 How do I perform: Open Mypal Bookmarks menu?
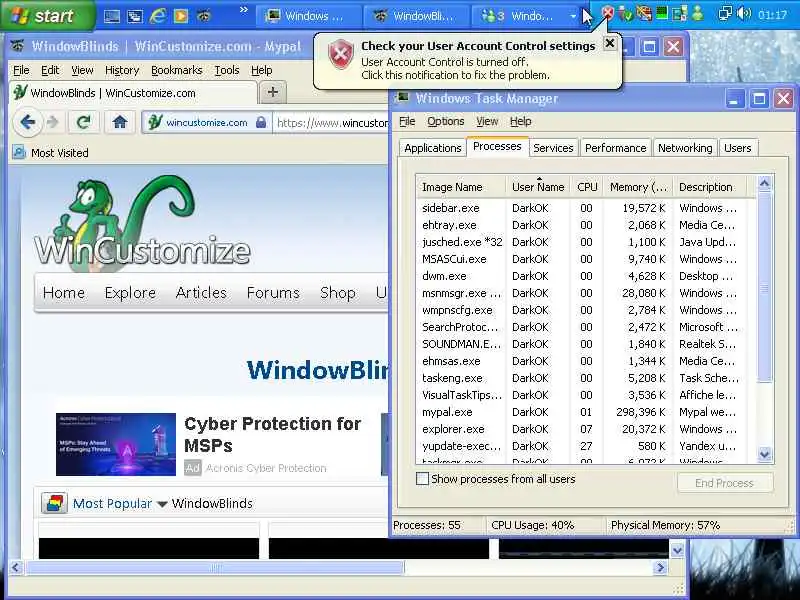(x=177, y=70)
